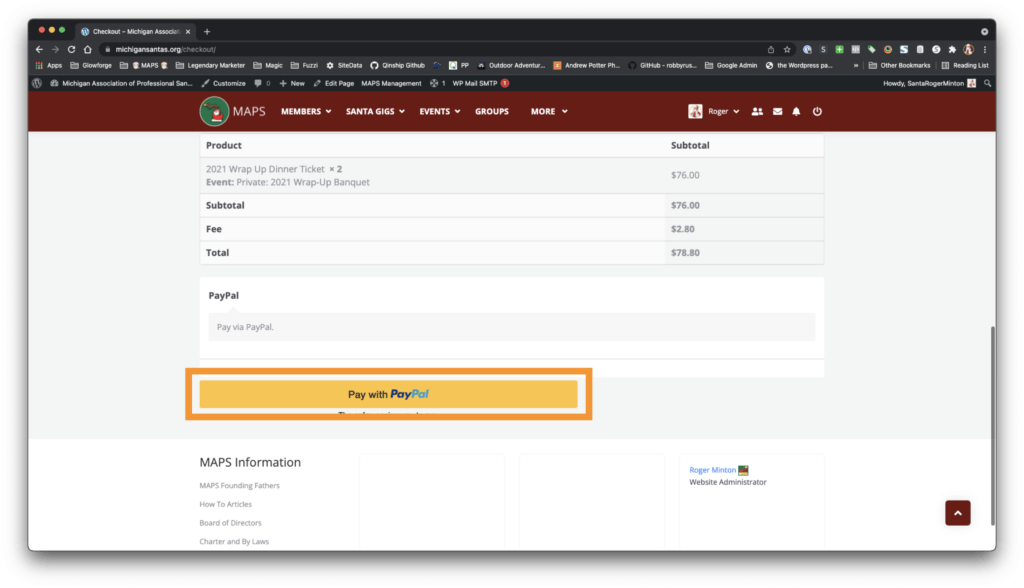Open the Other Bookmarks folder
This screenshot has height=588, width=1024.
pos(899,65)
